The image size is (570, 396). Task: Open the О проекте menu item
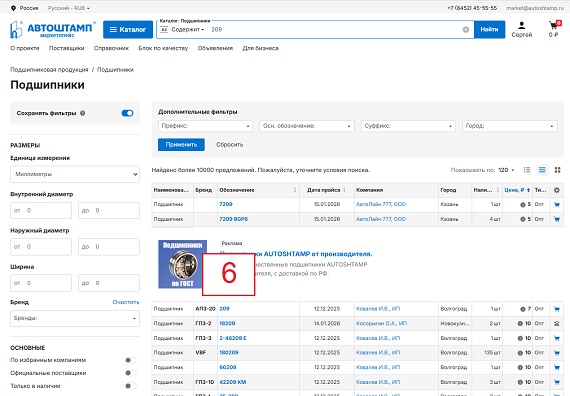pyautogui.click(x=25, y=48)
